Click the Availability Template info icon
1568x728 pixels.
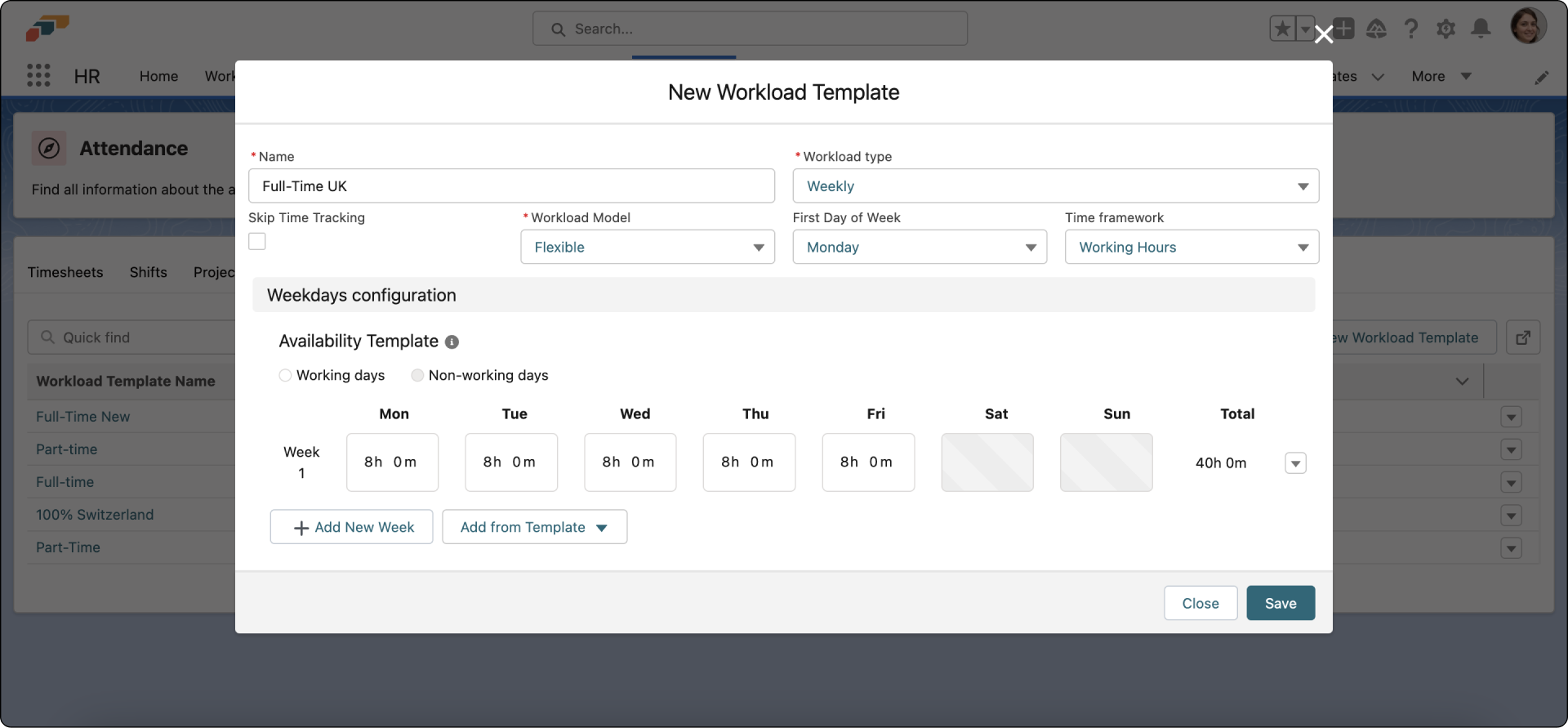pos(452,342)
